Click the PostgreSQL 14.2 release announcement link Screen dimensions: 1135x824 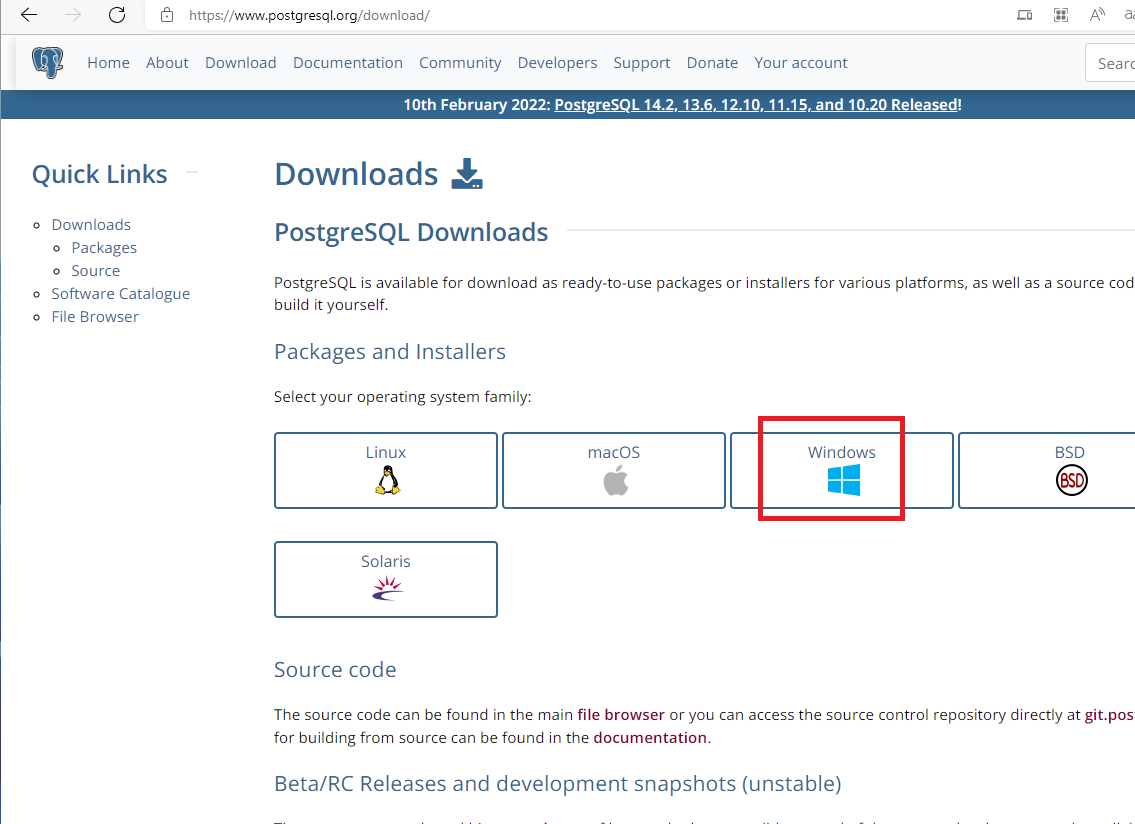click(756, 105)
